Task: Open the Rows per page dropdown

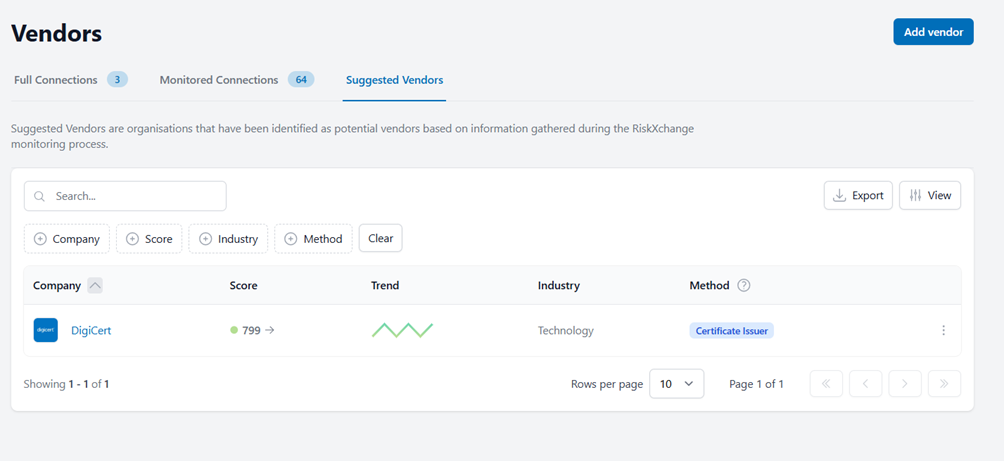Action: 676,384
